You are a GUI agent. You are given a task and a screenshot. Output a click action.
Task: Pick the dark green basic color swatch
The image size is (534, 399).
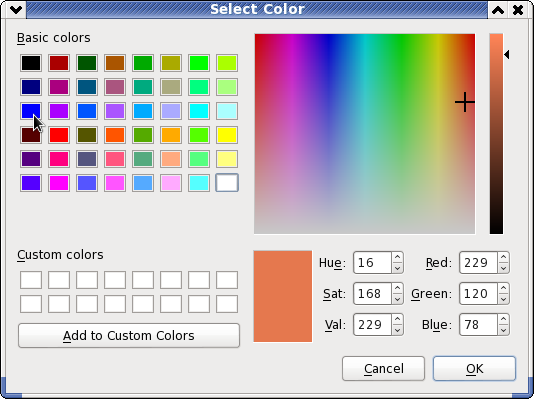point(87,63)
